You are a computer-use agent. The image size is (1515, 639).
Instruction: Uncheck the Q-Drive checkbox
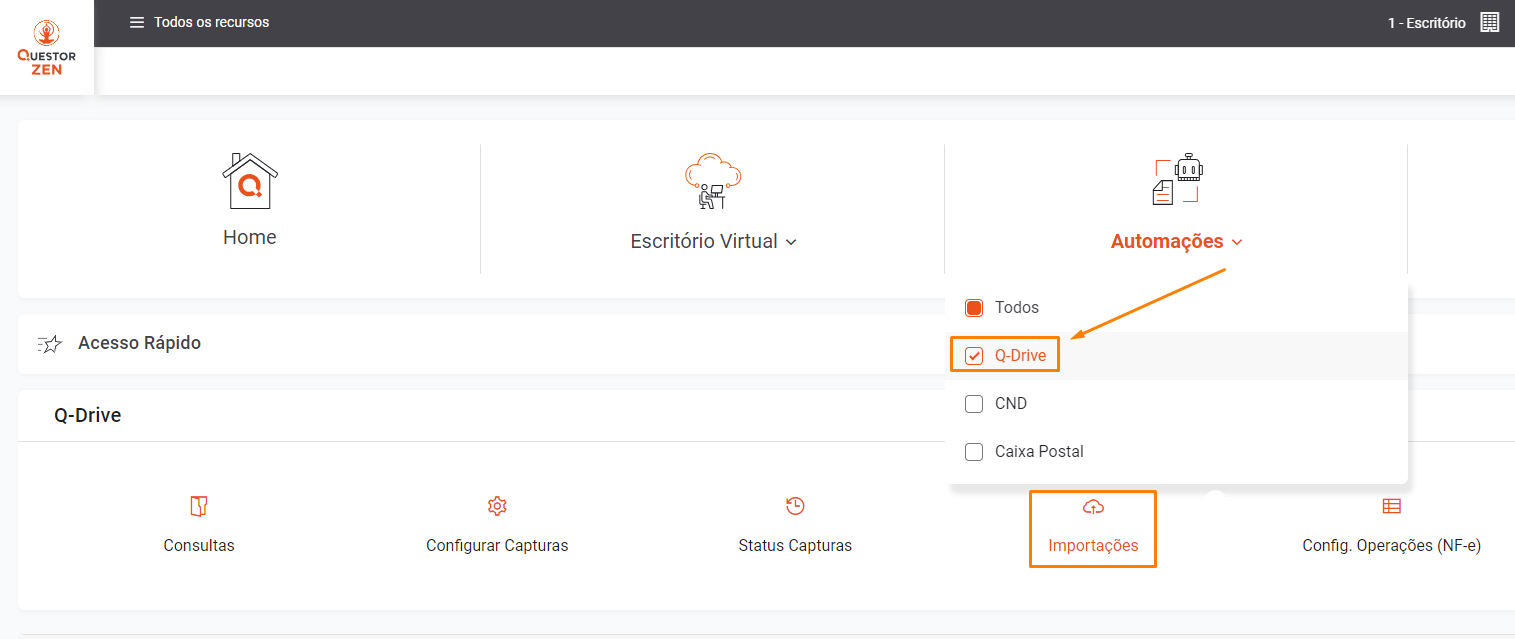pyautogui.click(x=974, y=356)
